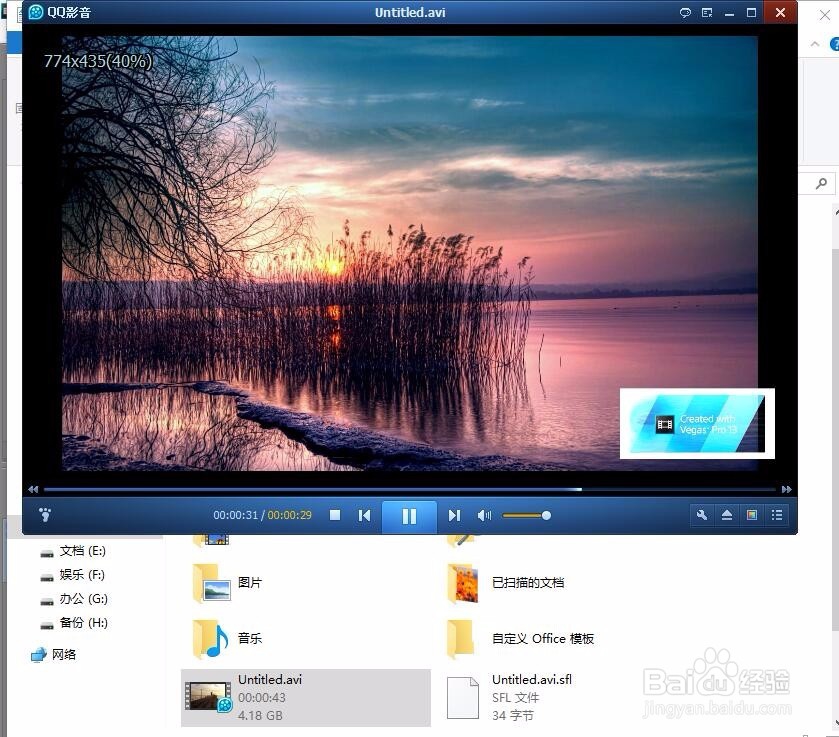The image size is (839, 737).
Task: Minimize the QQ影音 player window
Action: coord(729,12)
